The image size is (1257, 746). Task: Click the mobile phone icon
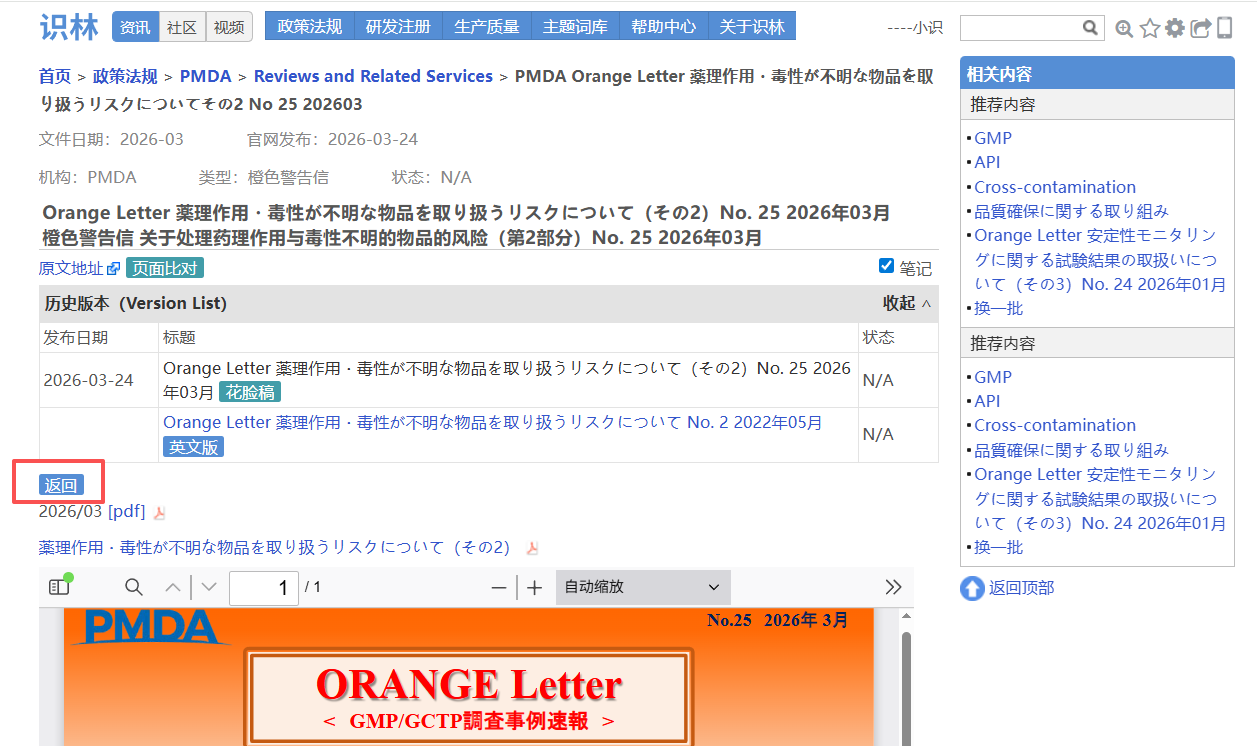pos(1224,28)
